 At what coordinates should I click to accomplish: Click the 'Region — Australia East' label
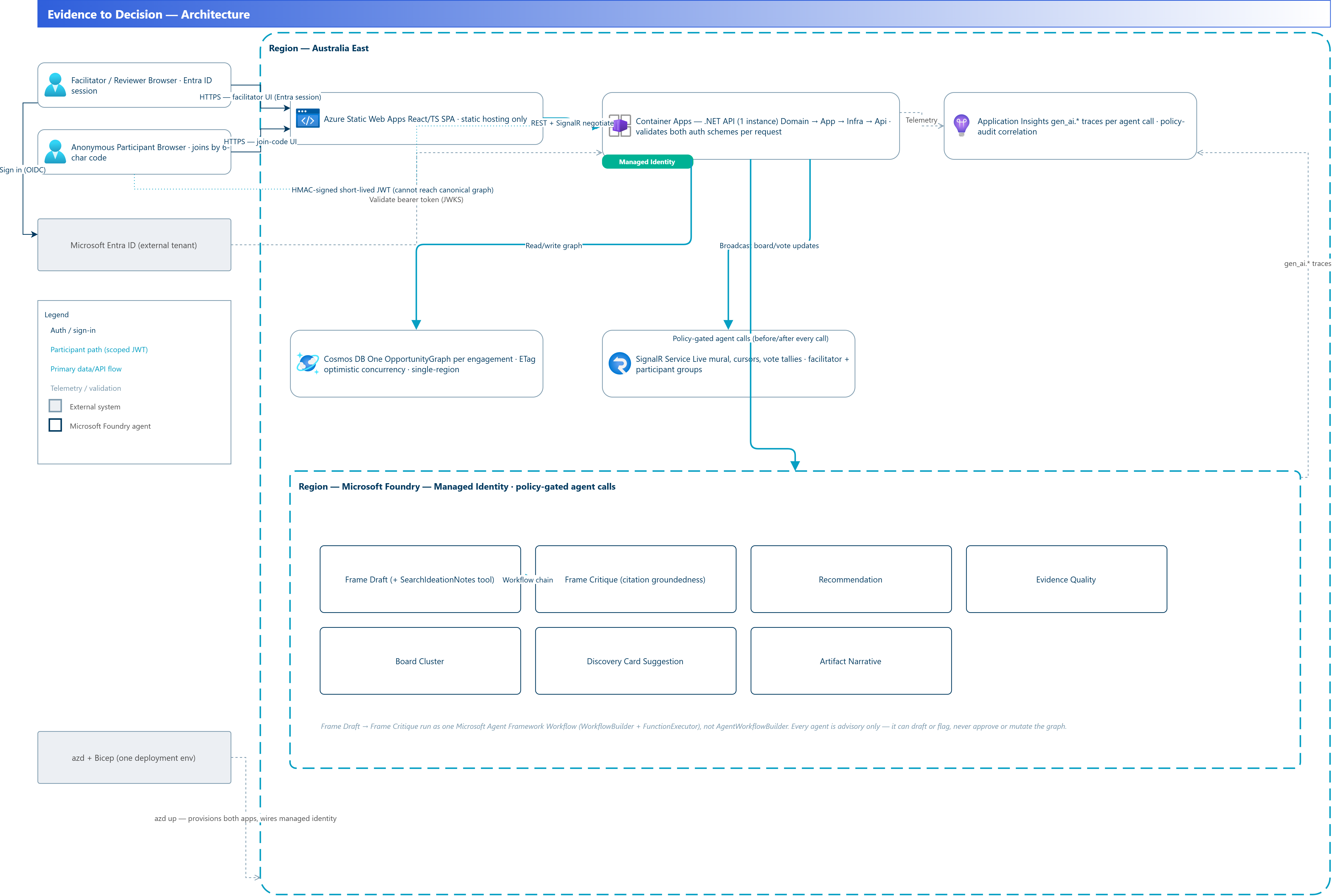pyautogui.click(x=319, y=48)
